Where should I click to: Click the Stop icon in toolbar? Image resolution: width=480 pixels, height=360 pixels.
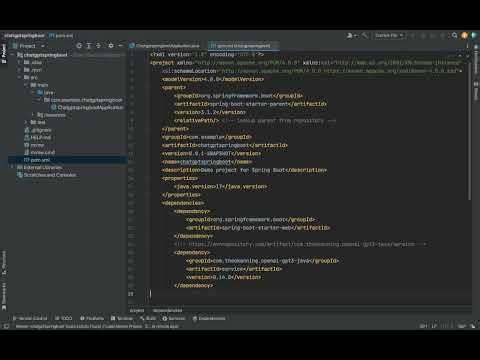443,35
